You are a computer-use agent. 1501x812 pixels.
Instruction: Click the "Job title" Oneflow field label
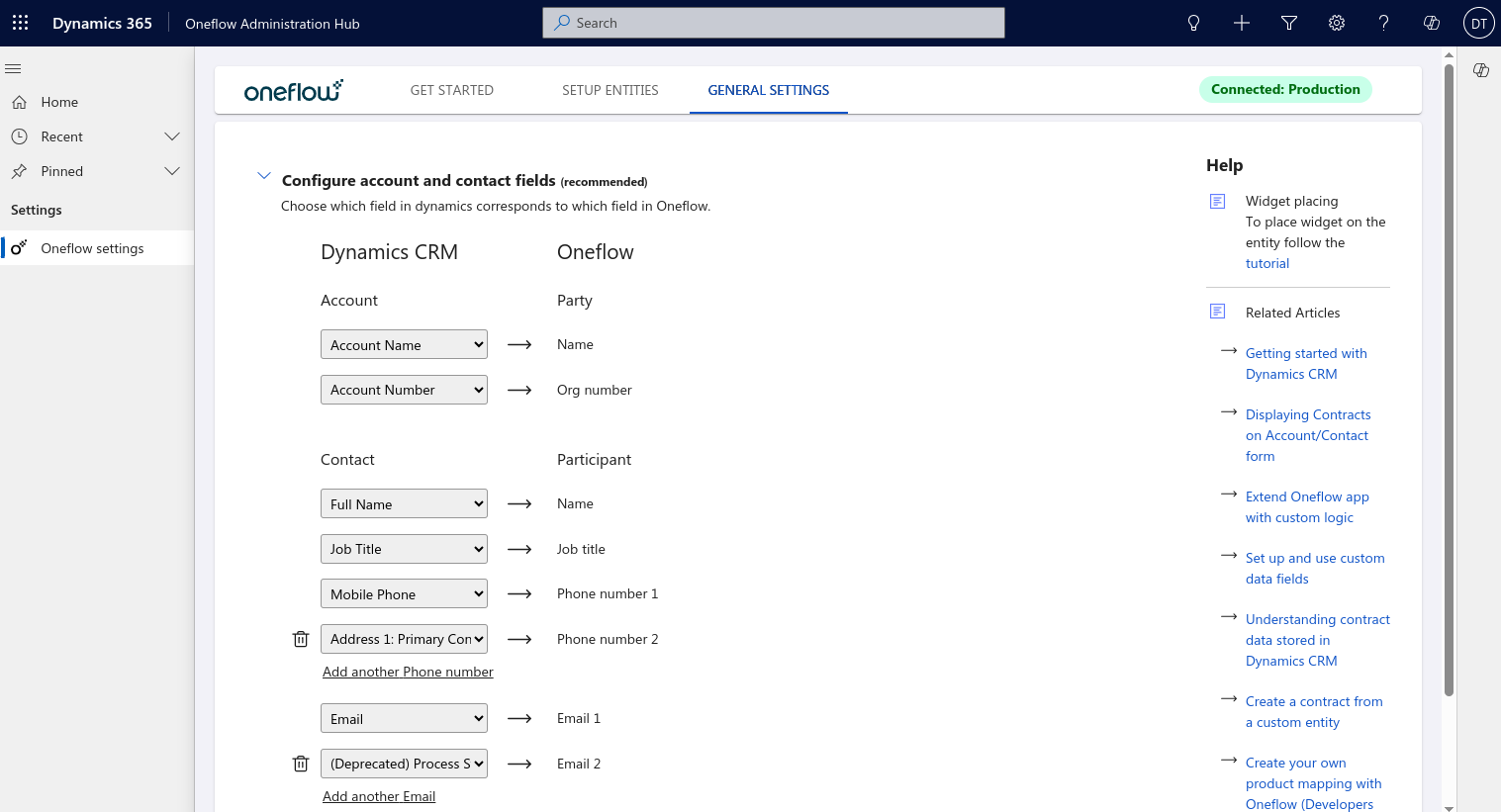[x=581, y=549]
